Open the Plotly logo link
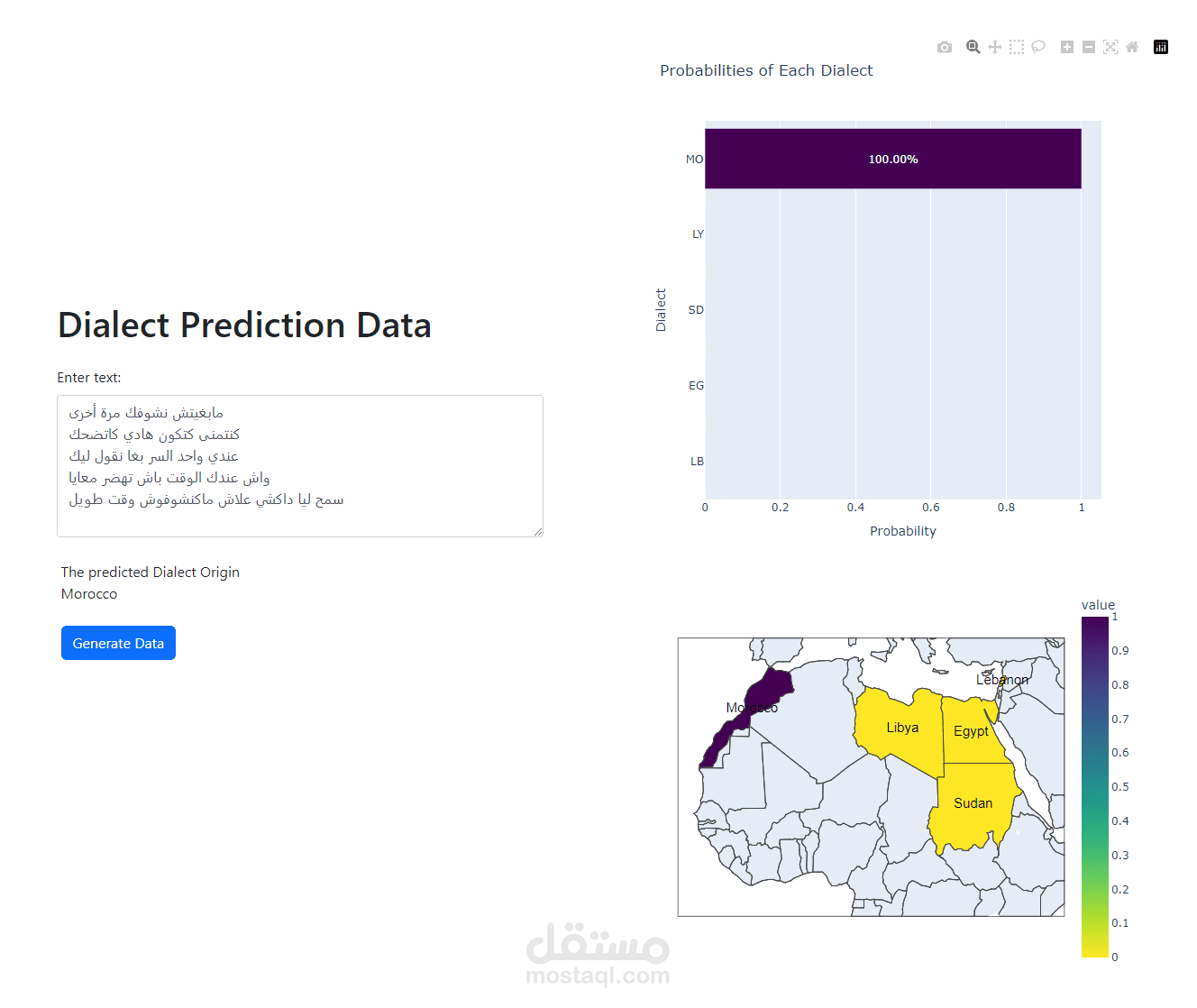 point(1161,47)
